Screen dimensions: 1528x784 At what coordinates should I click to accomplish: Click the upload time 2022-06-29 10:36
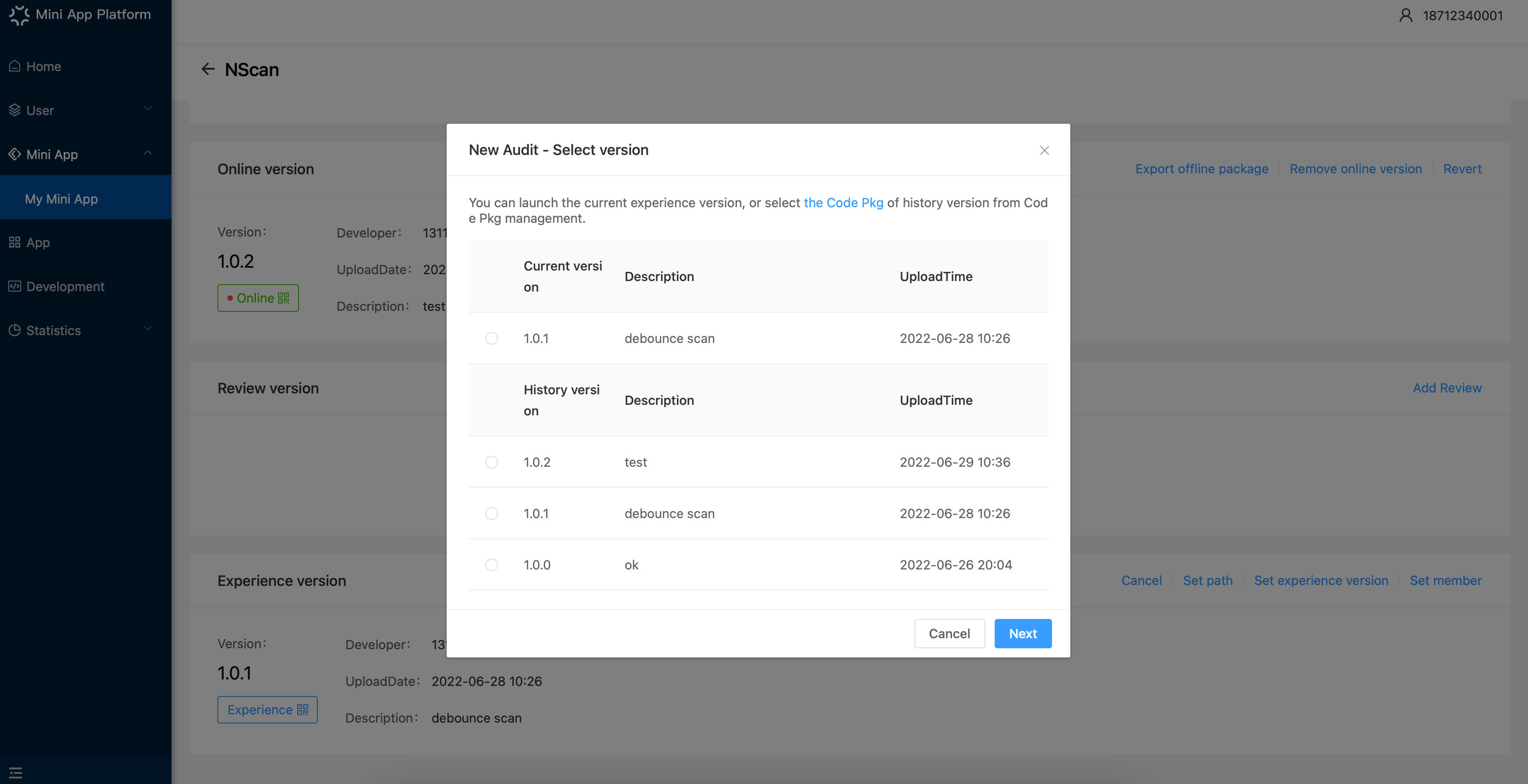pos(954,462)
